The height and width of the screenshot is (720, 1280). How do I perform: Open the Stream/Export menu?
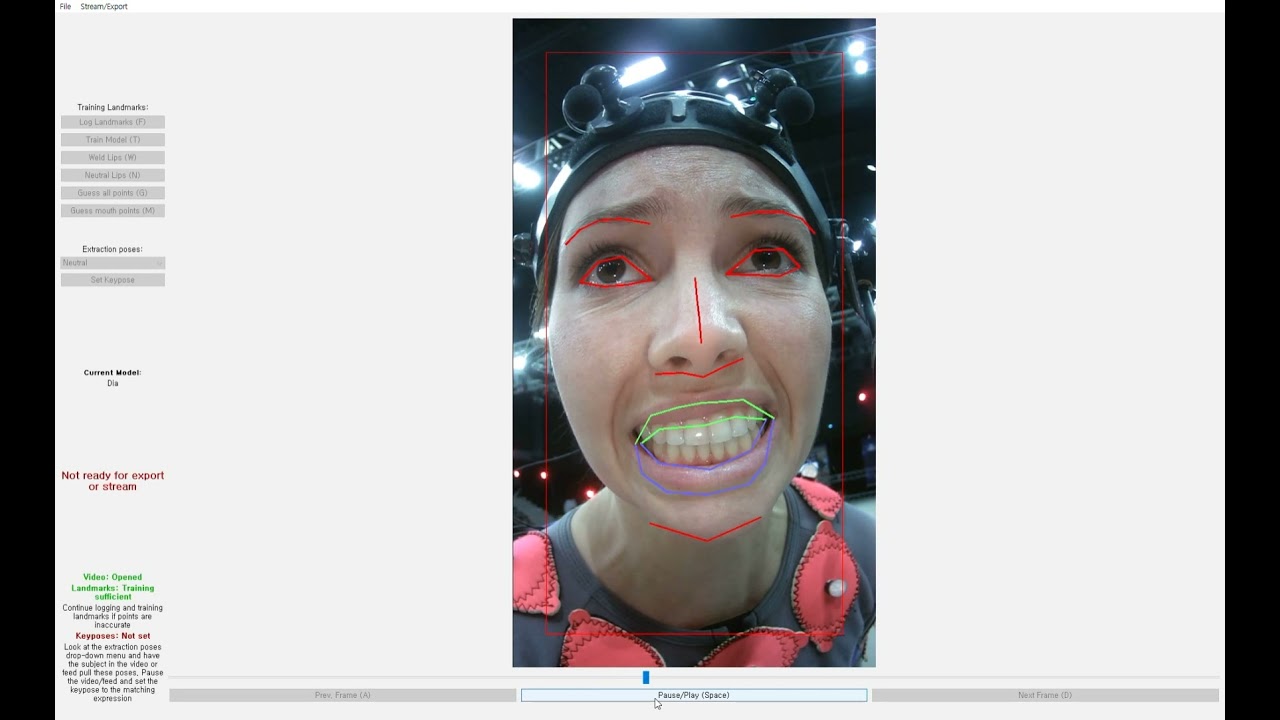pos(104,6)
